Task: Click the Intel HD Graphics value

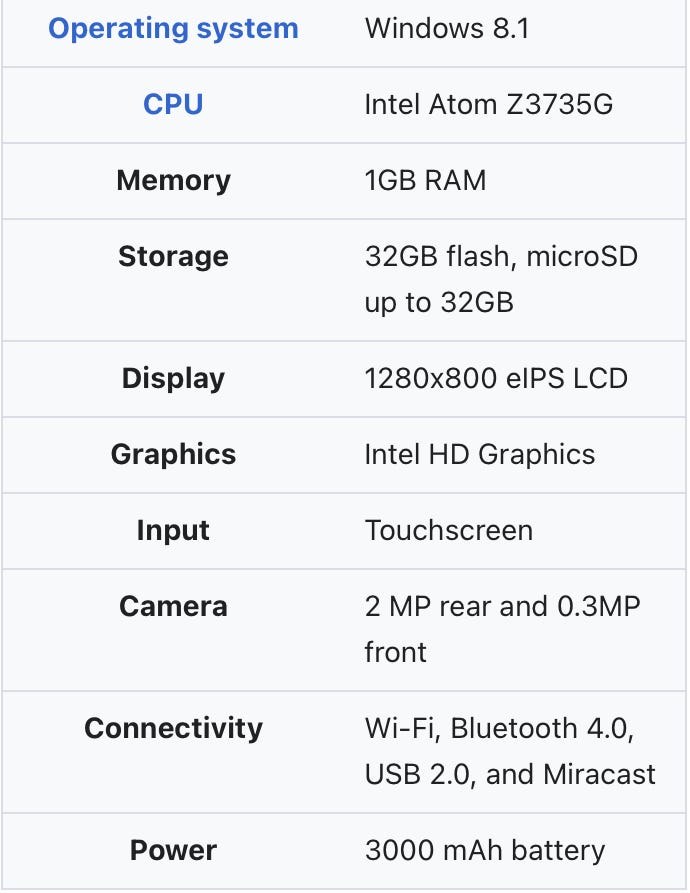Action: click(x=479, y=454)
